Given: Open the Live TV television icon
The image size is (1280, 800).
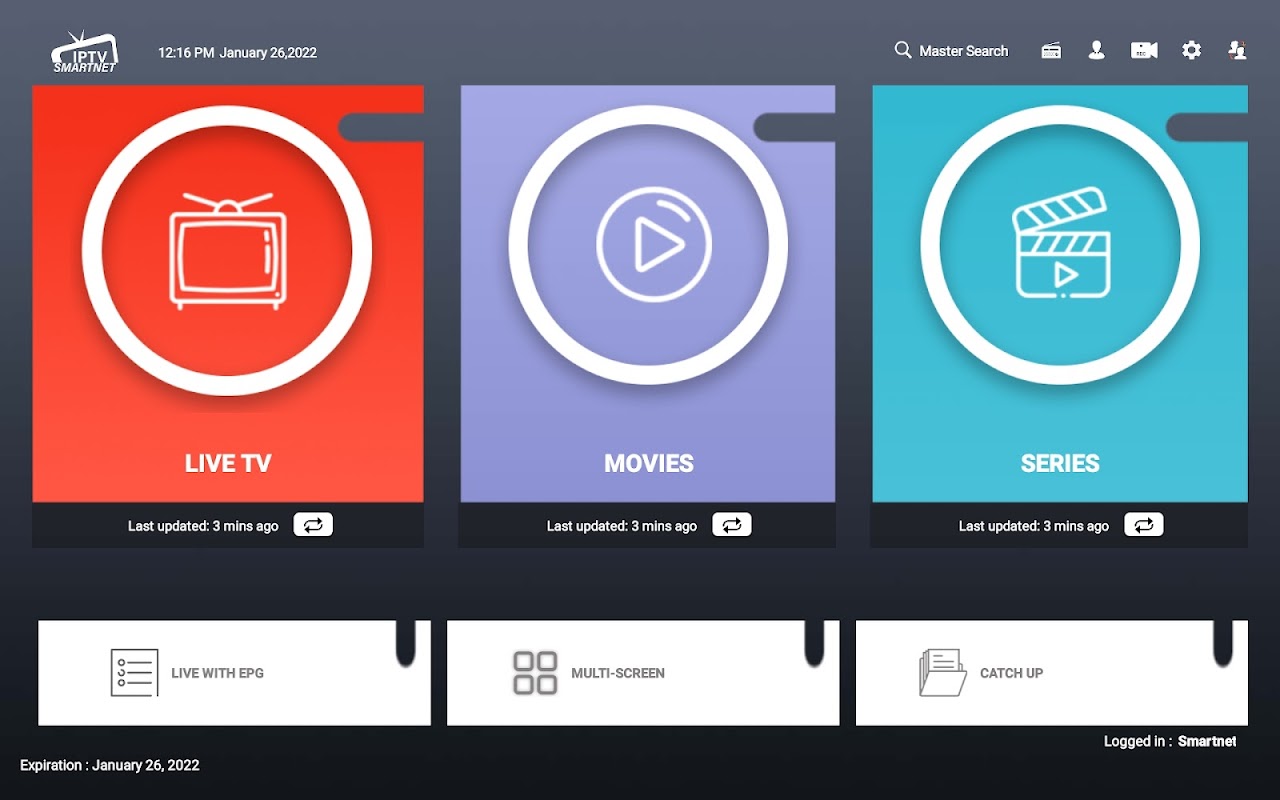Looking at the screenshot, I should coord(227,250).
